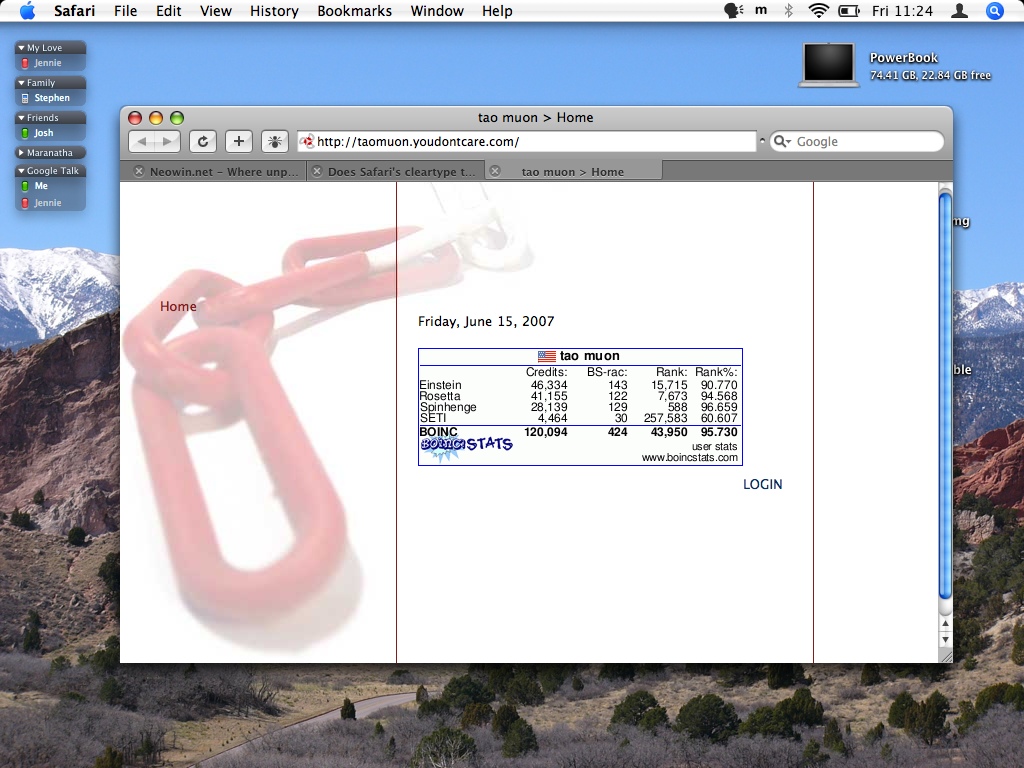This screenshot has height=768, width=1024.
Task: Click the URL address field
Action: click(526, 142)
